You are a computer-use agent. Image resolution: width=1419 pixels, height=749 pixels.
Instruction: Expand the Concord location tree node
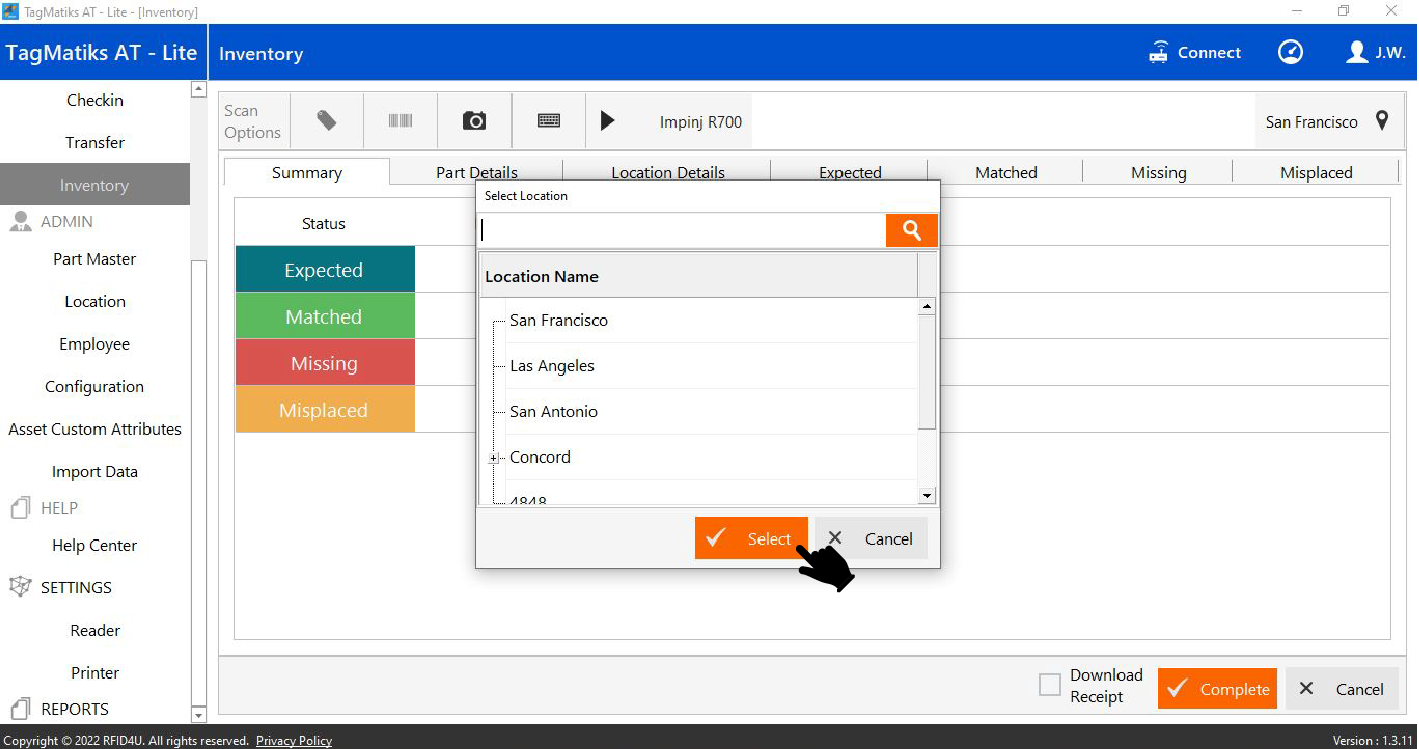494,458
